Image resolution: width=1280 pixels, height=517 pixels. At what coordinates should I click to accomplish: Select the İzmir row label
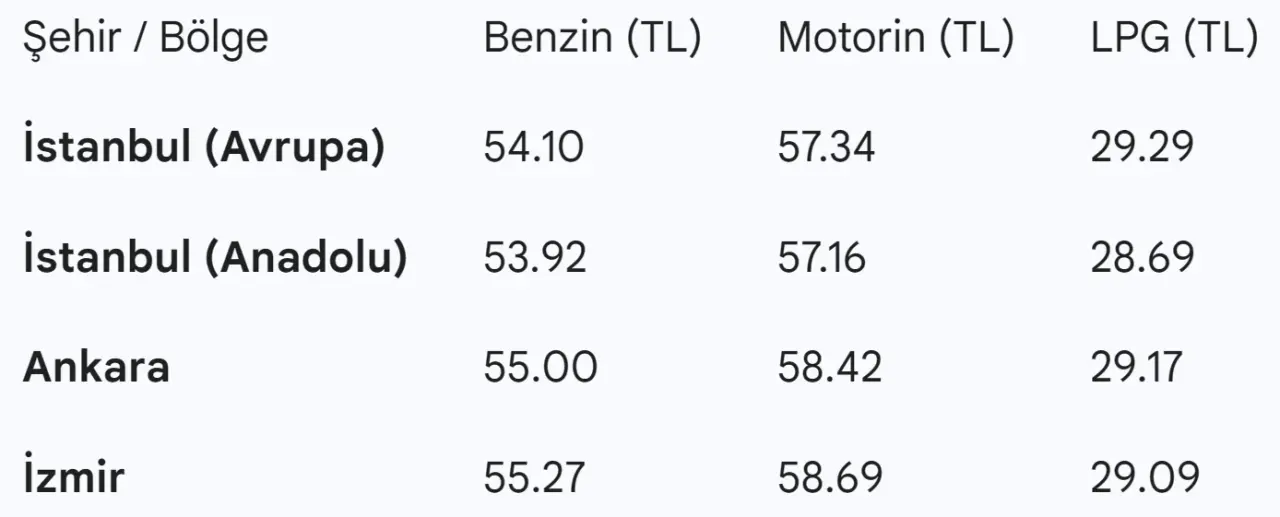[74, 477]
